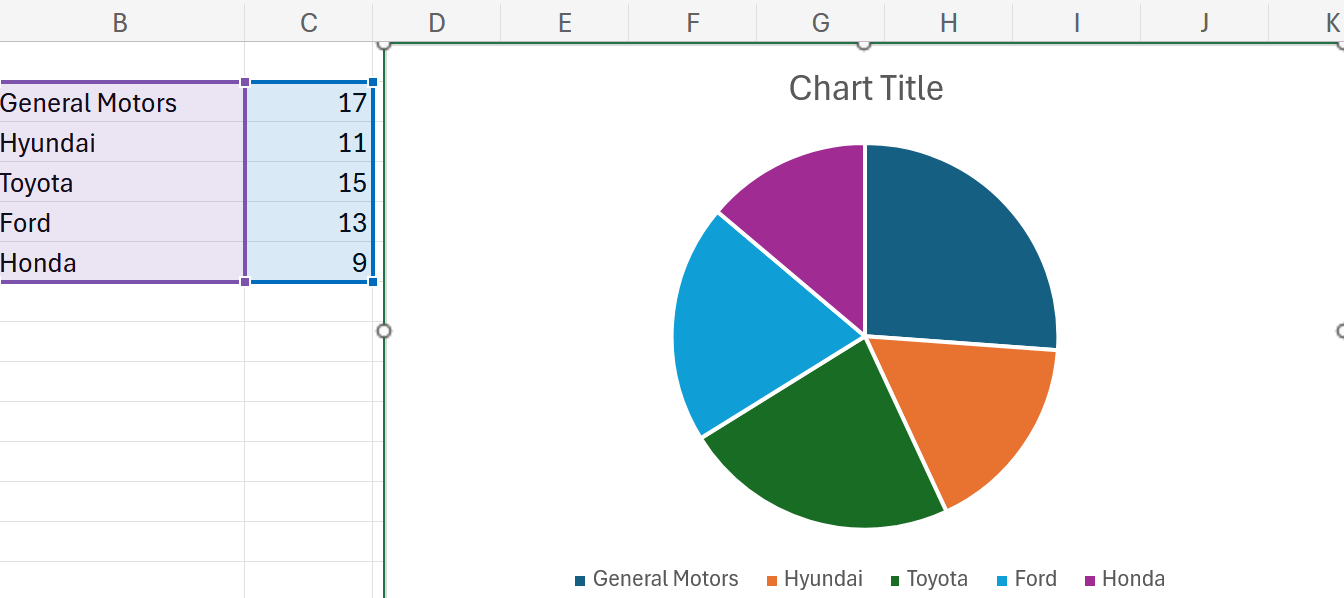Select column J header
The height and width of the screenshot is (598, 1344).
coord(1205,21)
